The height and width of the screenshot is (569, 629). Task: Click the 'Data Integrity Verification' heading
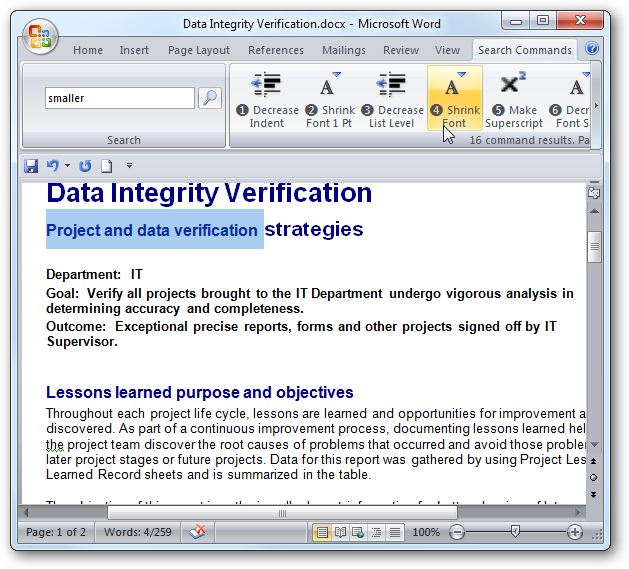coord(209,193)
